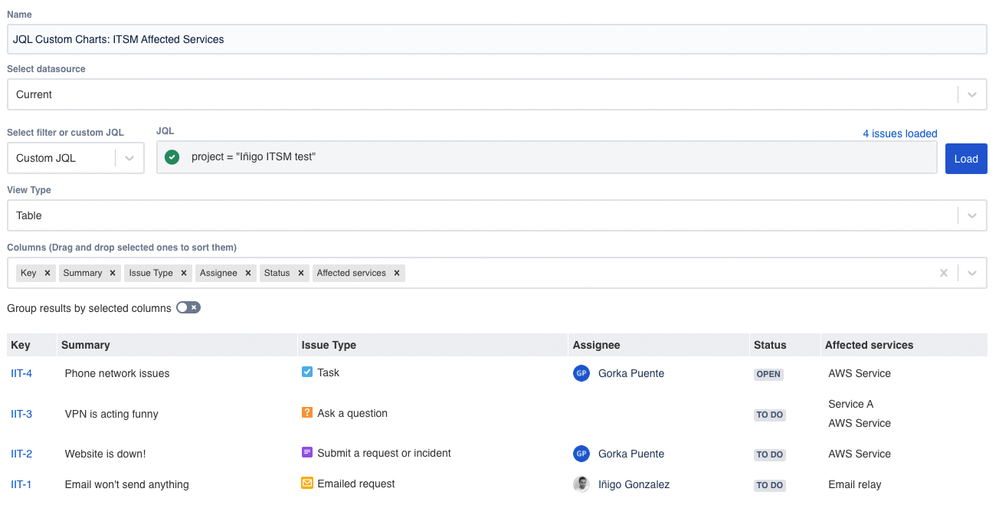Click the green JQL valid checkmark icon

172,157
